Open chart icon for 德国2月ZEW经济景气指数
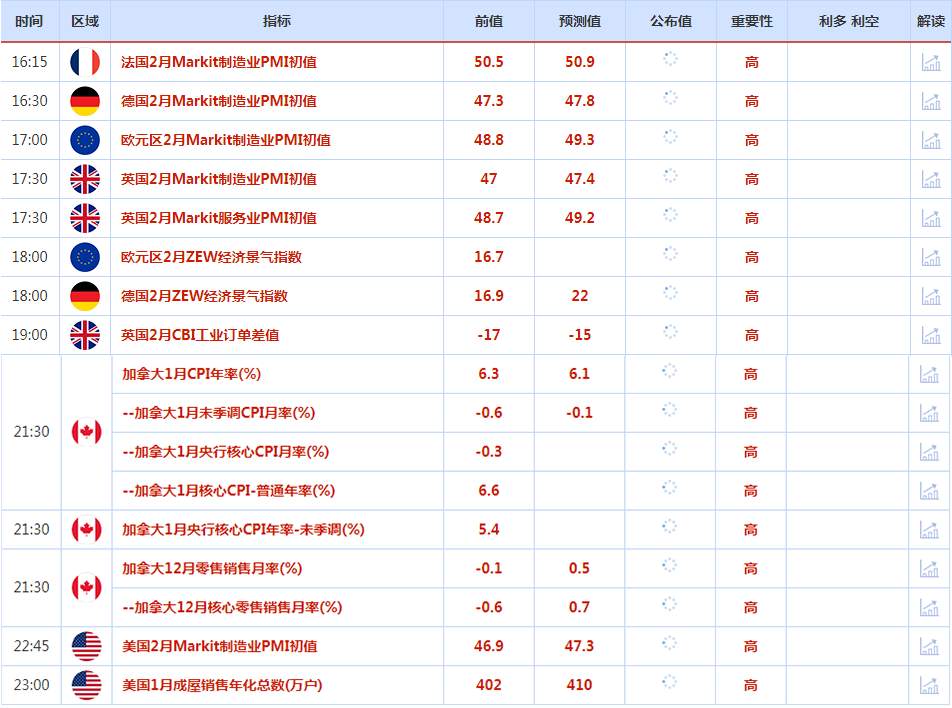The image size is (952, 708). [931, 296]
